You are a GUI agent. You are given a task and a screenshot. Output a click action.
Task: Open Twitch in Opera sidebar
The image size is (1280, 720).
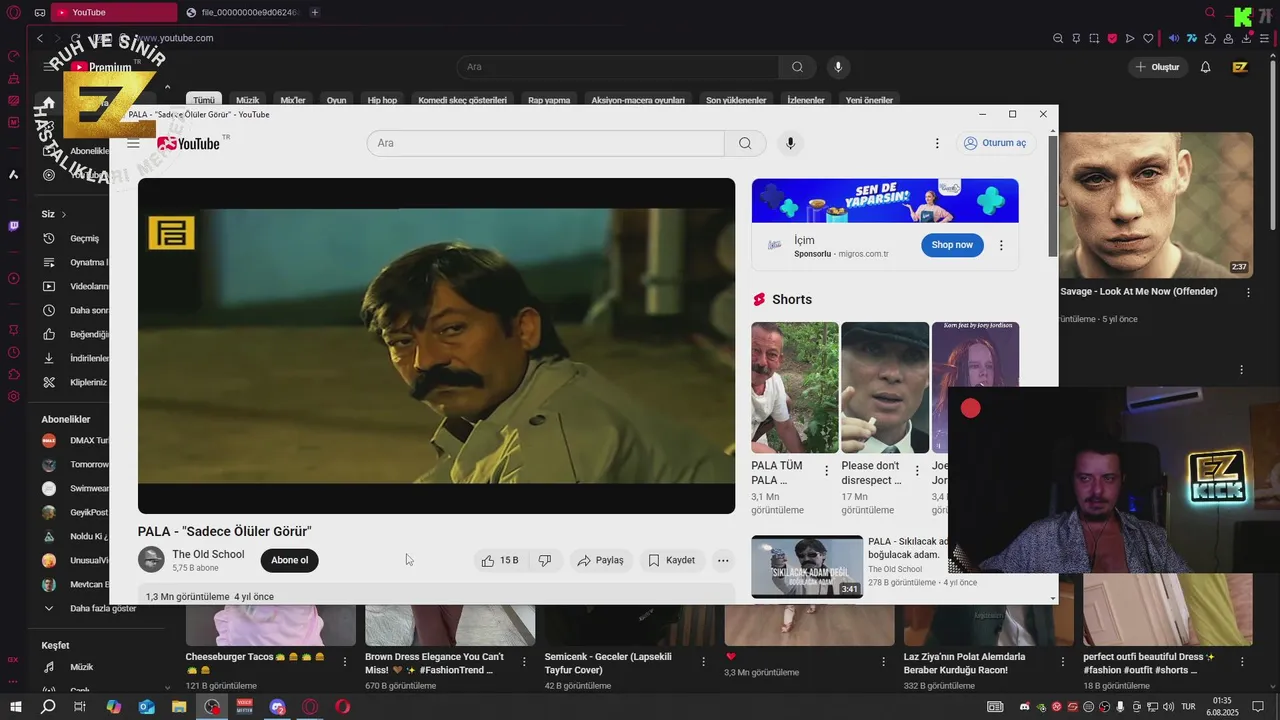(x=13, y=226)
